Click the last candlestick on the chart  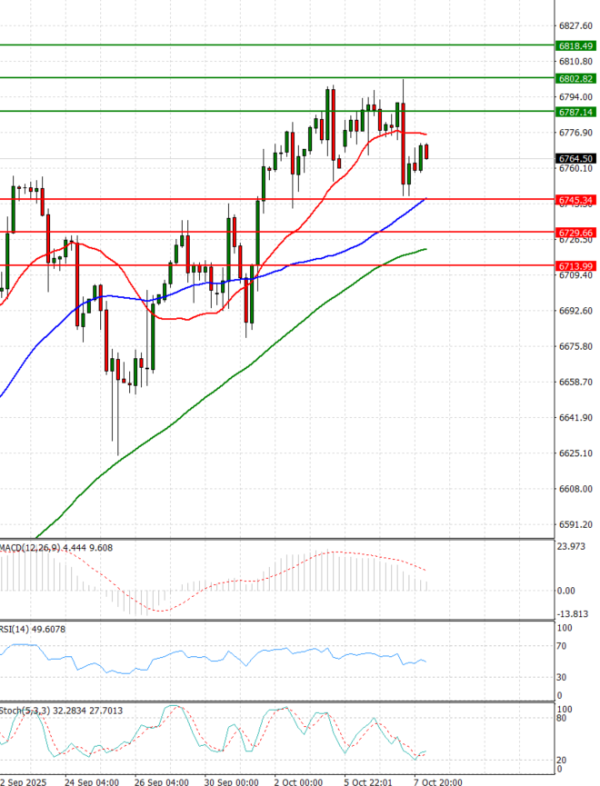(x=427, y=152)
